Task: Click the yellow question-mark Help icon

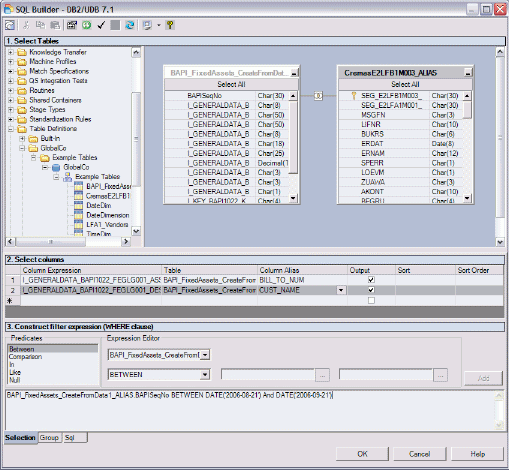Action: [170, 25]
